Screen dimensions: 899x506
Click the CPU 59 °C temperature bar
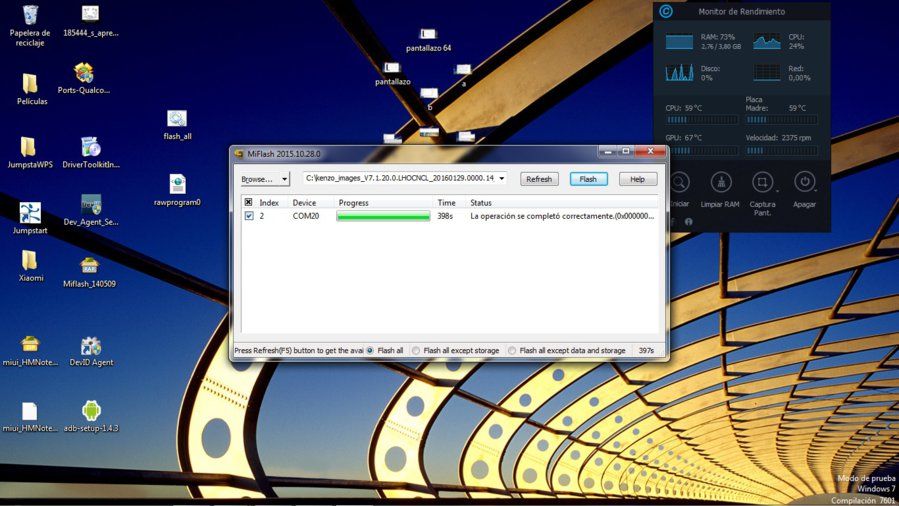pyautogui.click(x=701, y=120)
